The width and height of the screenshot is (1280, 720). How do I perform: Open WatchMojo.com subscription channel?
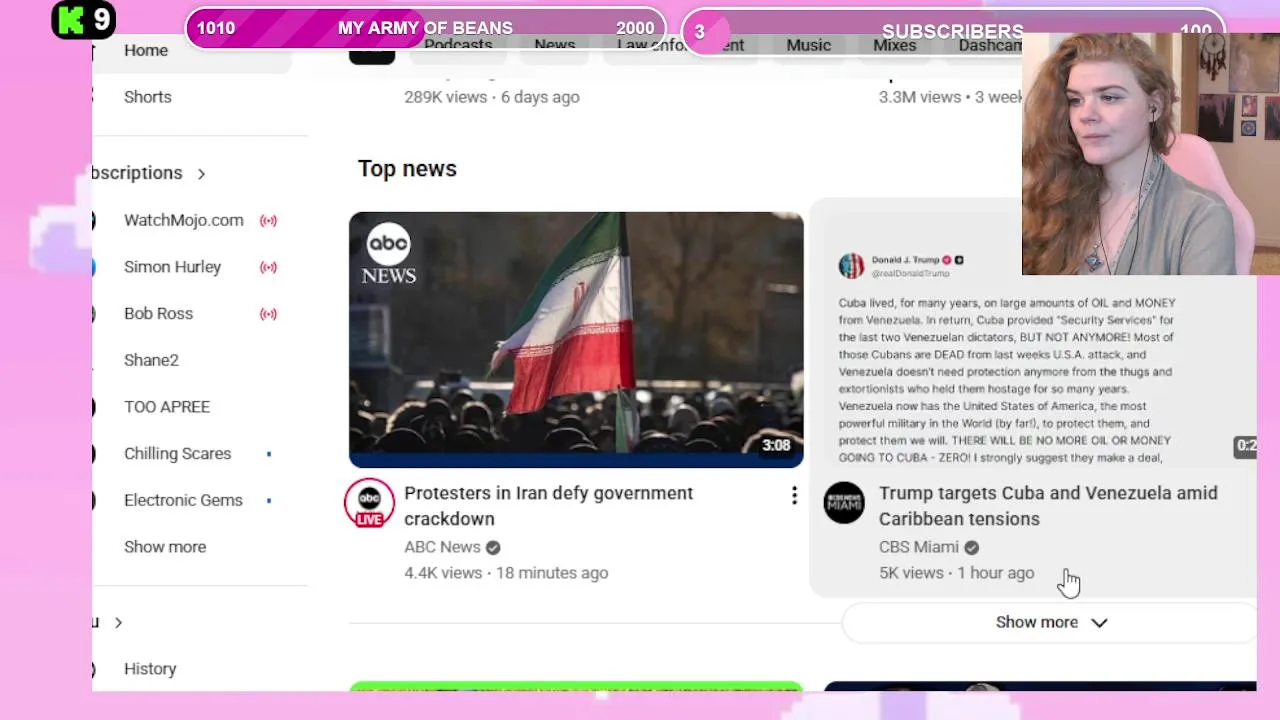point(184,220)
